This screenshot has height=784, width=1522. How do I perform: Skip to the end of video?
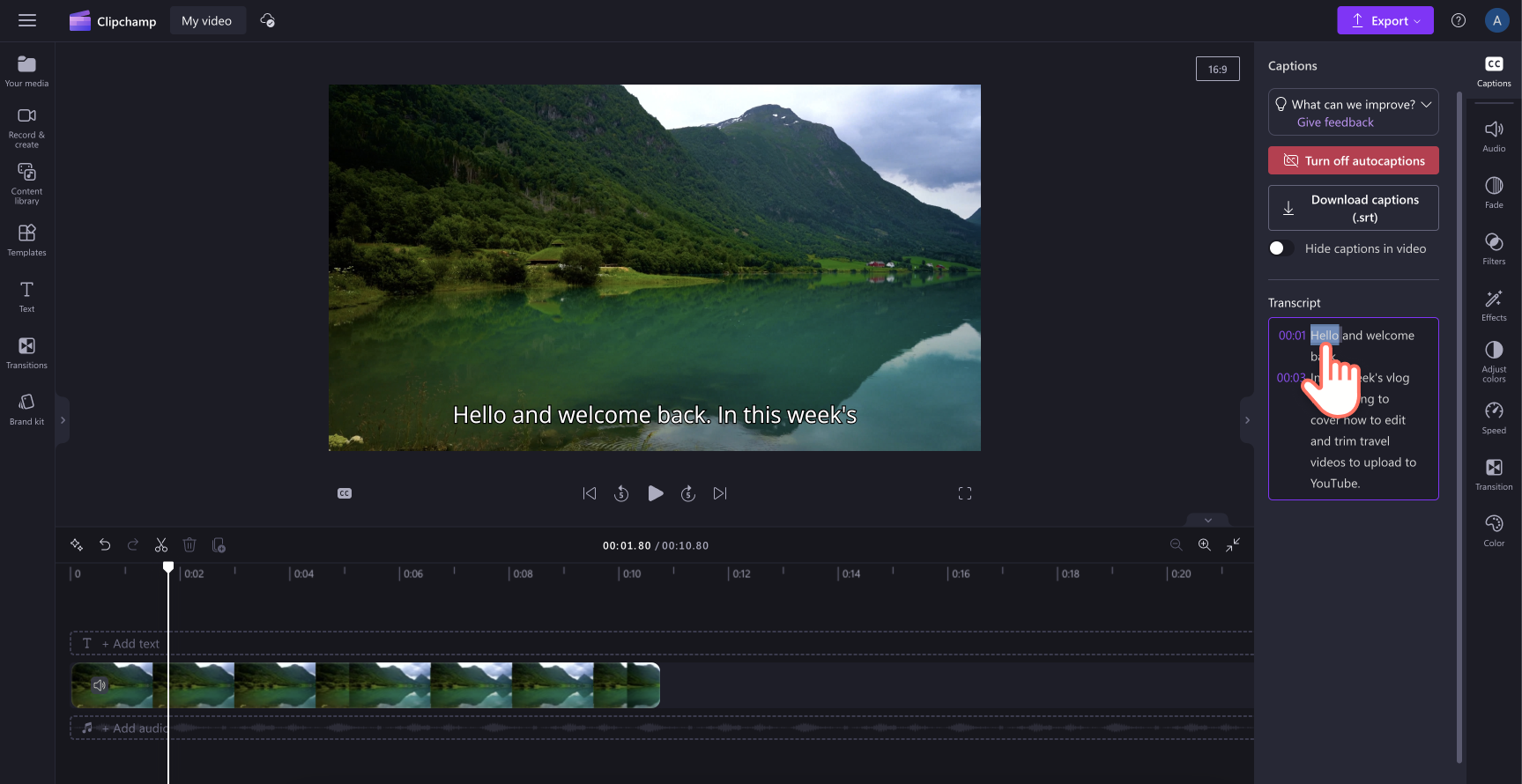[x=720, y=493]
